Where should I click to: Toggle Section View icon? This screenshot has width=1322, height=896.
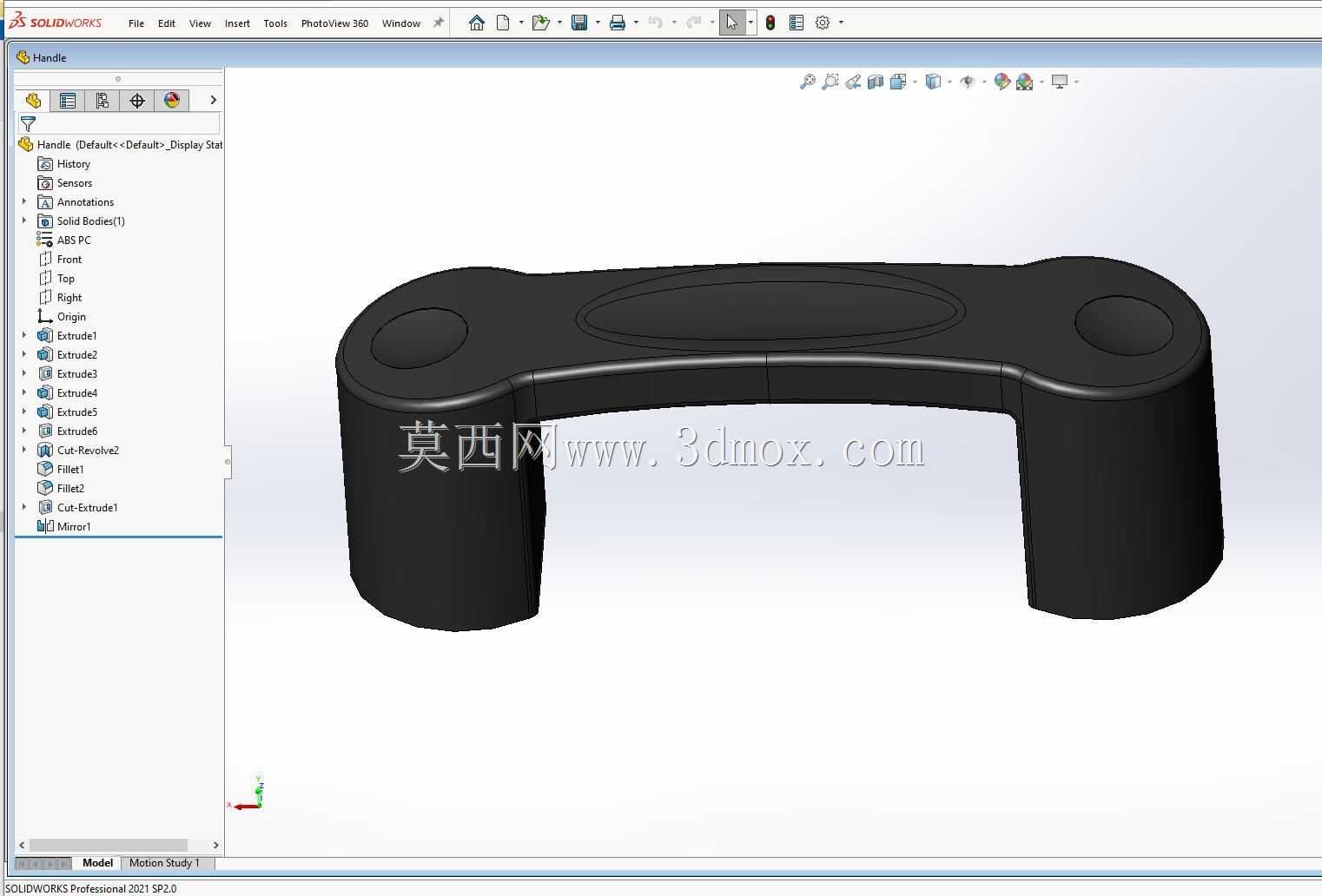click(876, 82)
